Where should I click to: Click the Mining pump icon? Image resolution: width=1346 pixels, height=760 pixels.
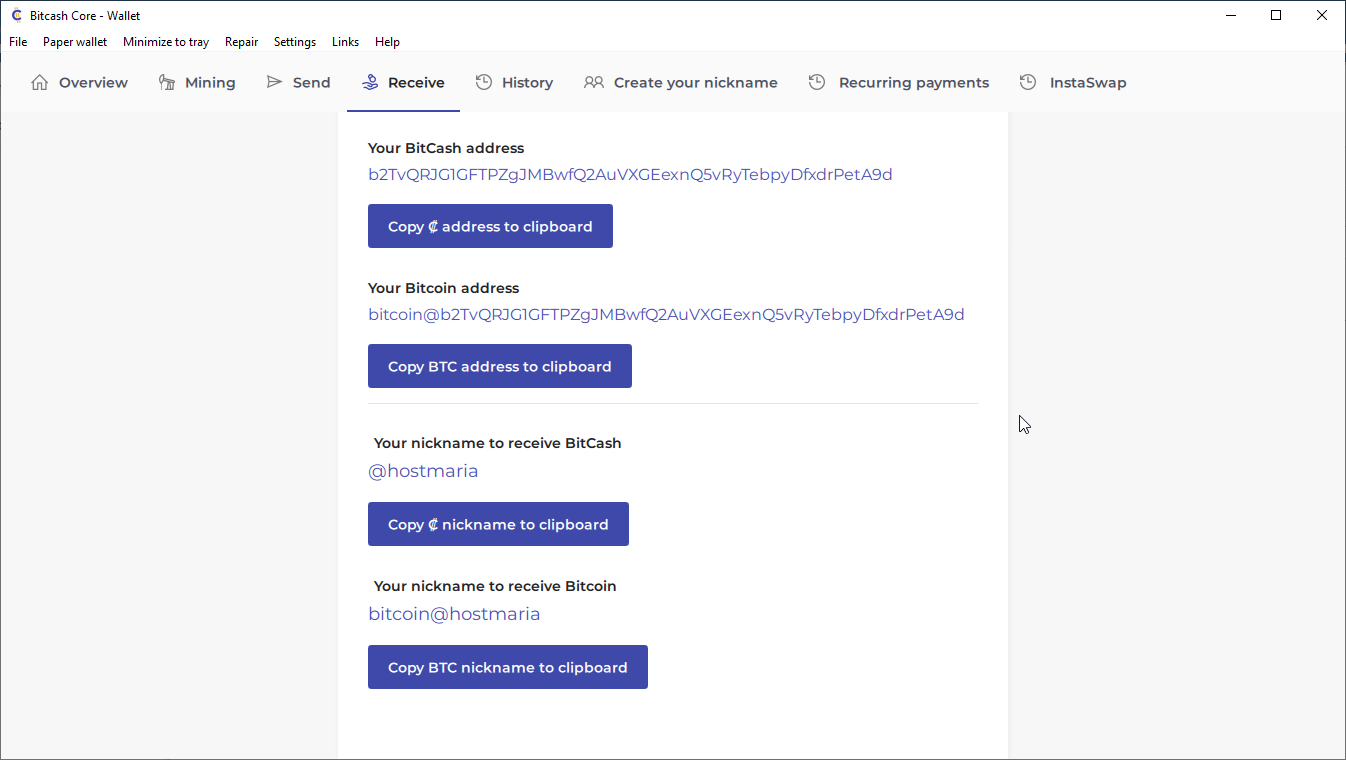(x=167, y=82)
